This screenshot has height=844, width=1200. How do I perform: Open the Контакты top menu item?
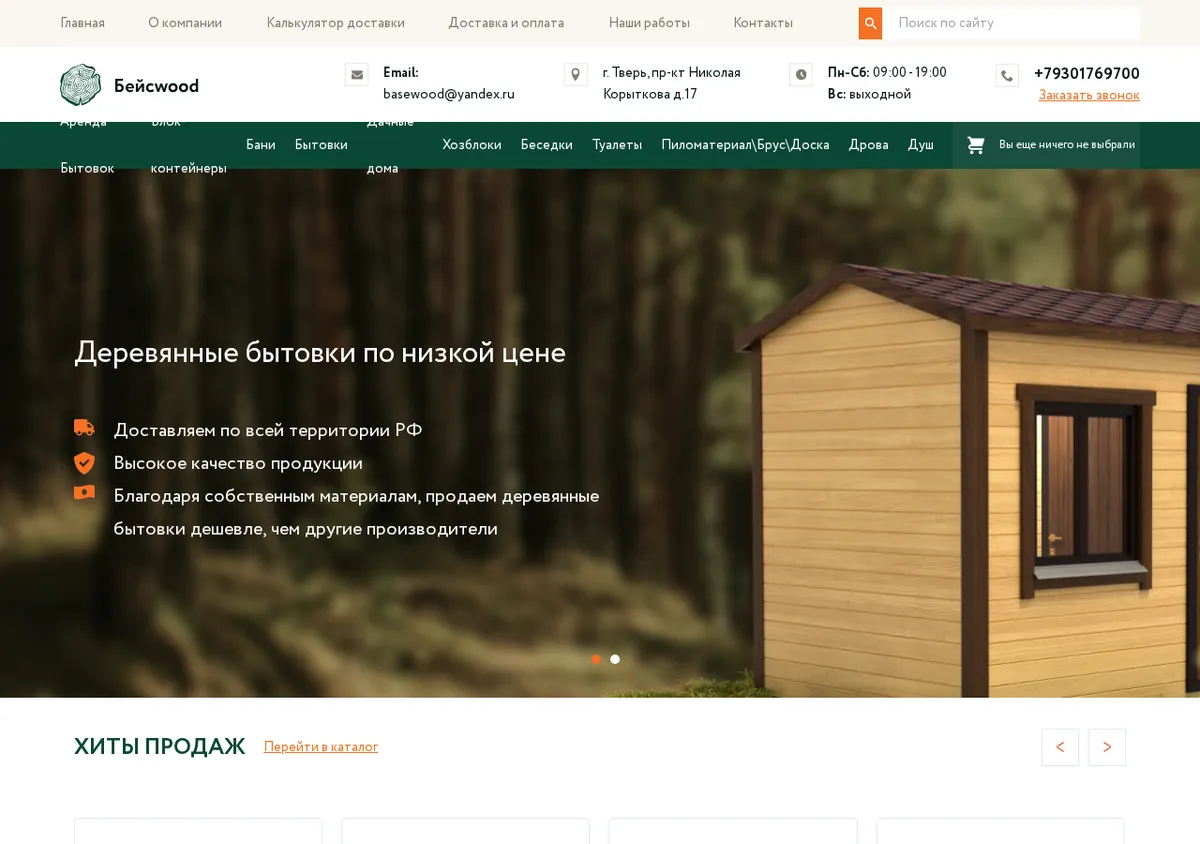click(x=763, y=23)
